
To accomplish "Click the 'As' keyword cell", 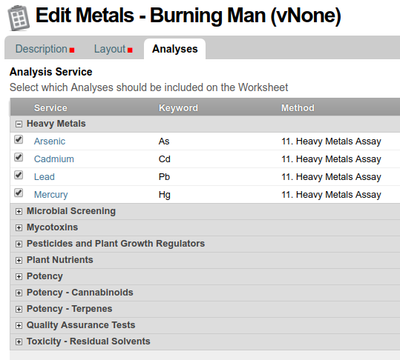I will (x=164, y=141).
